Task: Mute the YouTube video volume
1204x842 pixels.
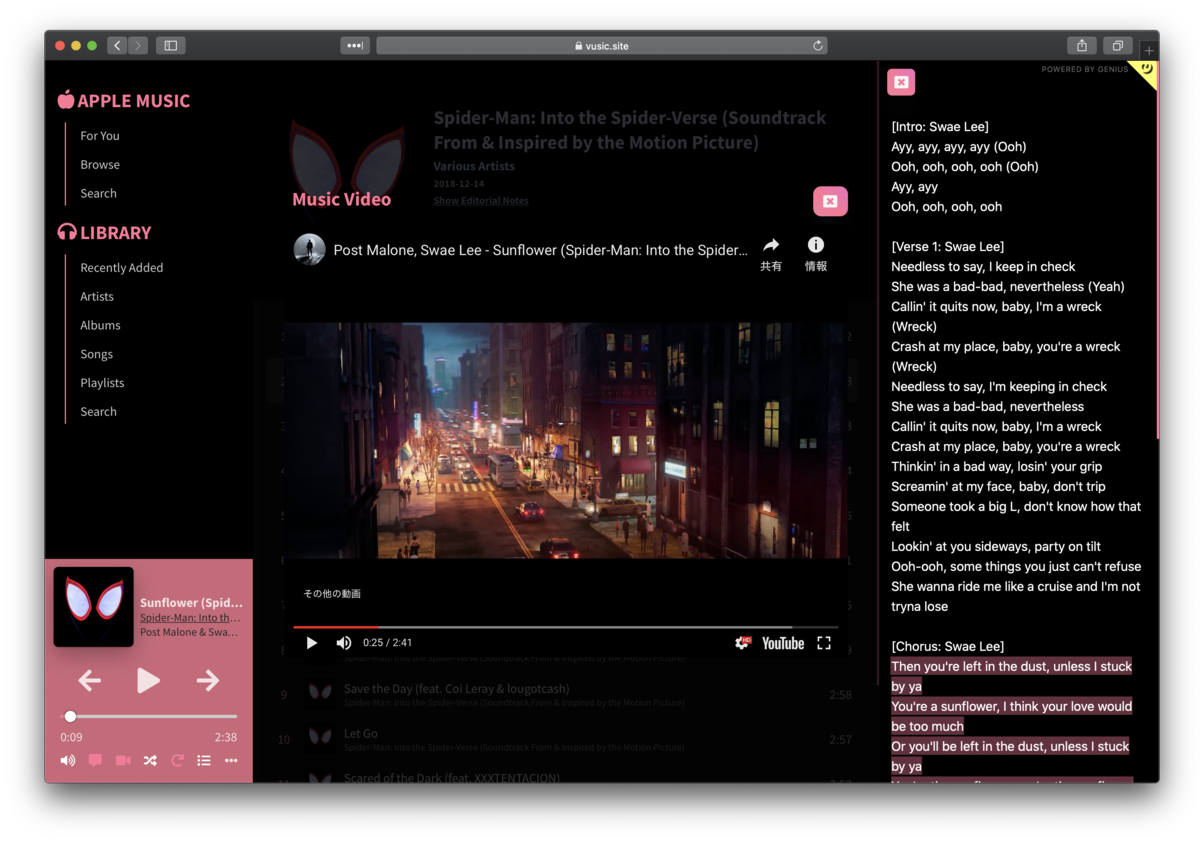Action: click(x=343, y=643)
